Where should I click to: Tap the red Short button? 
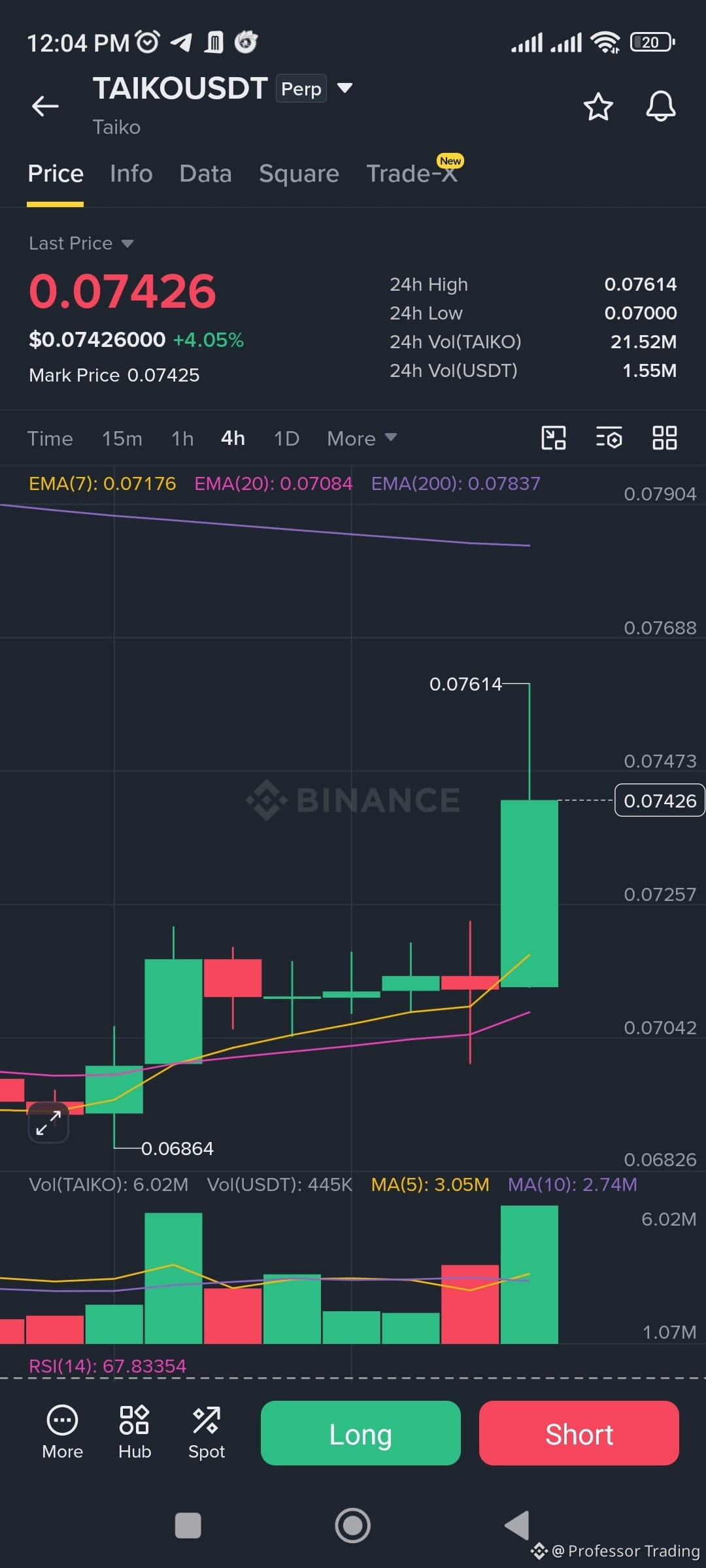pos(579,1433)
